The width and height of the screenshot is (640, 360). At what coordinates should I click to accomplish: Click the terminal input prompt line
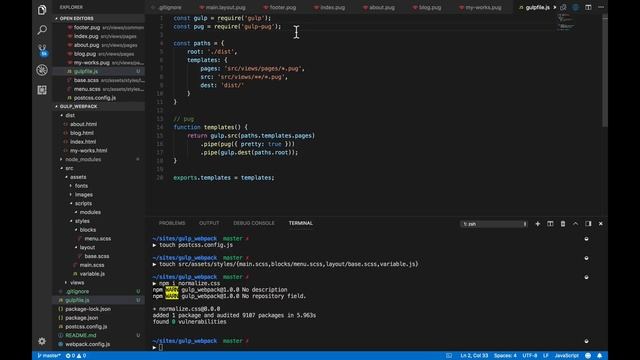(x=160, y=347)
